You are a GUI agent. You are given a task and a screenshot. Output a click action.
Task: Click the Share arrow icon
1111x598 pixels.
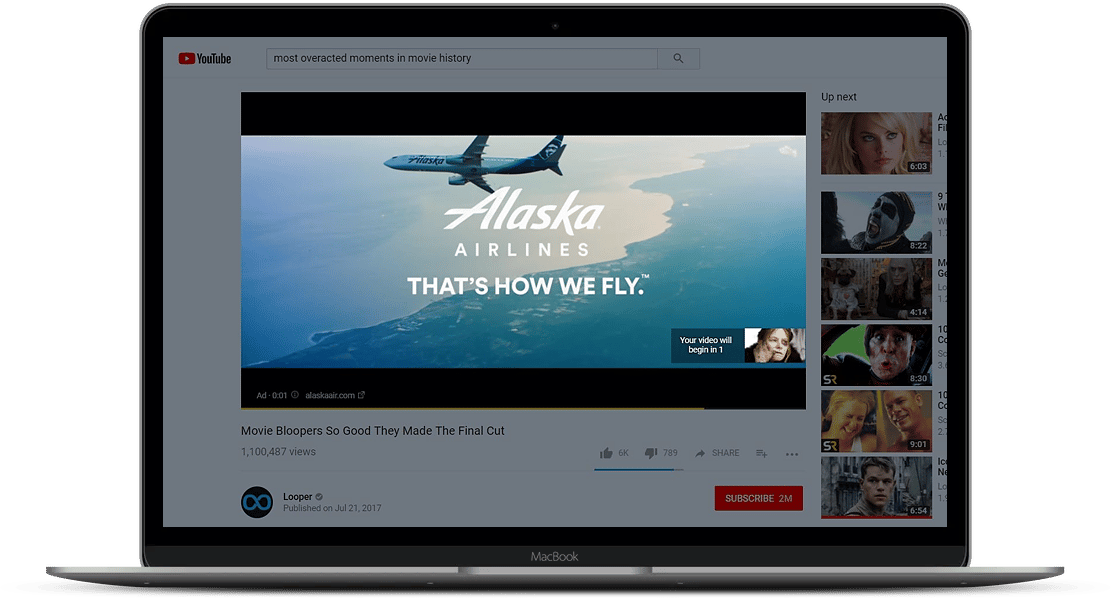(x=700, y=453)
